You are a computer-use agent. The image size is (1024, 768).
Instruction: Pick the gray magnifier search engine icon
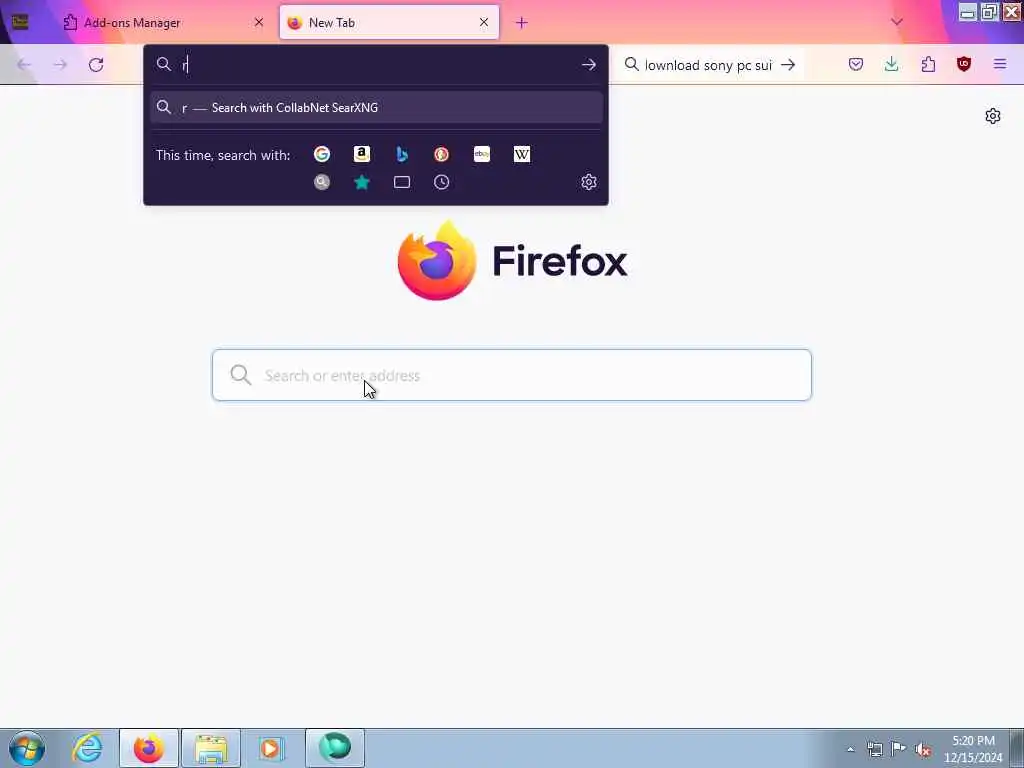point(321,182)
